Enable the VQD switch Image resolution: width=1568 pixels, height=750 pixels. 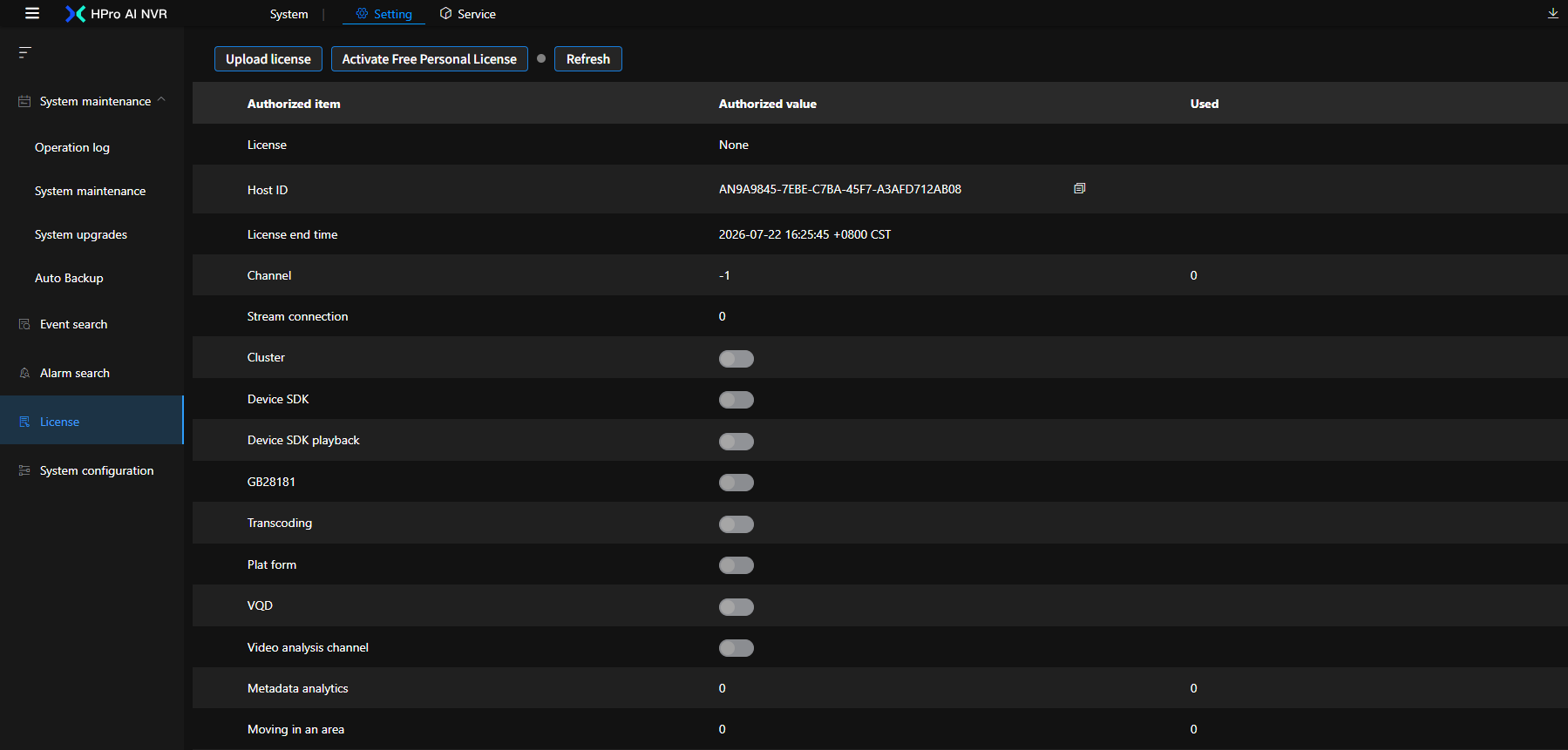point(736,607)
